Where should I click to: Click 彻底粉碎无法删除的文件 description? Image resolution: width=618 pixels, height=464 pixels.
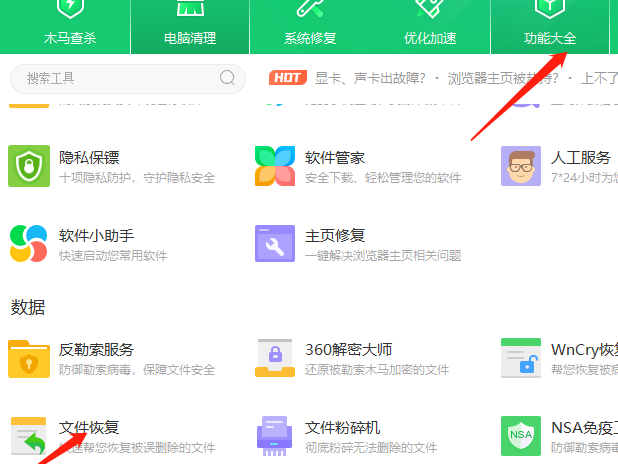(371, 447)
